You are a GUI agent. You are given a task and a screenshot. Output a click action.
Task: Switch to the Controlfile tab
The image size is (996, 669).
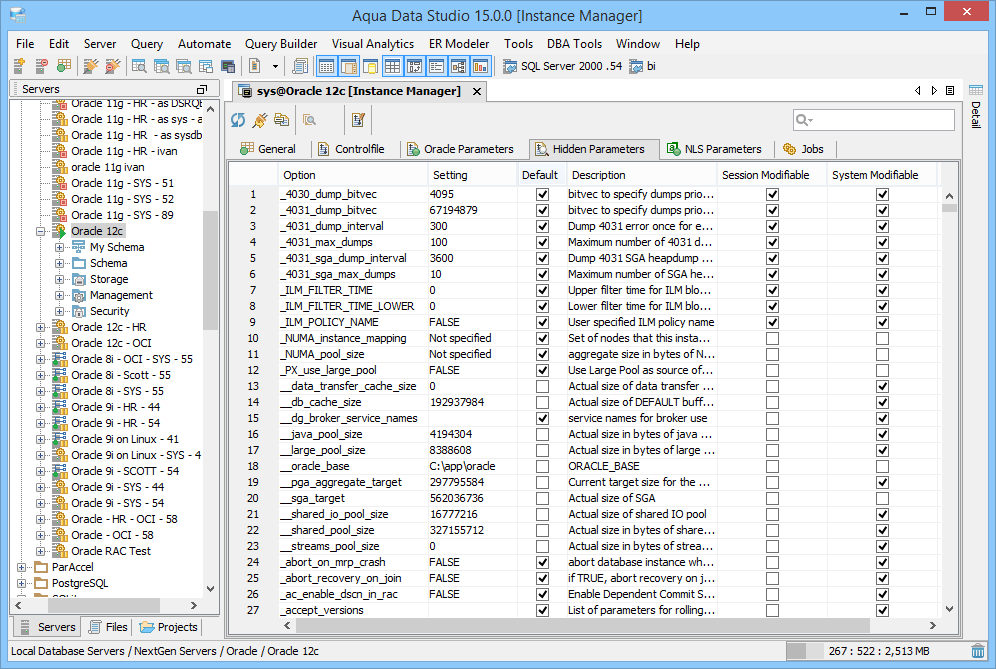(x=351, y=149)
